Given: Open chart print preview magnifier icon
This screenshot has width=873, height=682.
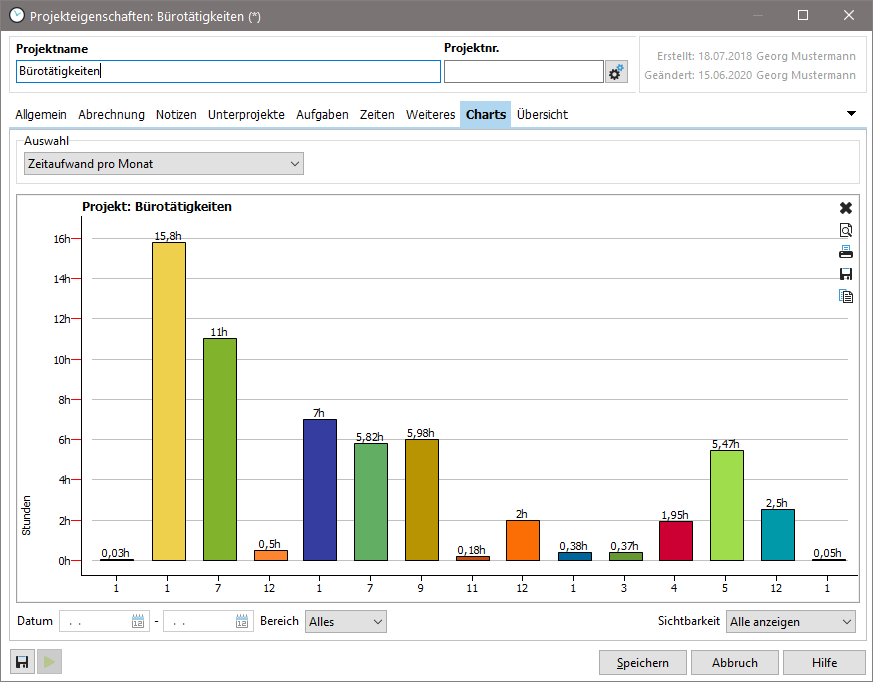Looking at the screenshot, I should click(x=845, y=230).
